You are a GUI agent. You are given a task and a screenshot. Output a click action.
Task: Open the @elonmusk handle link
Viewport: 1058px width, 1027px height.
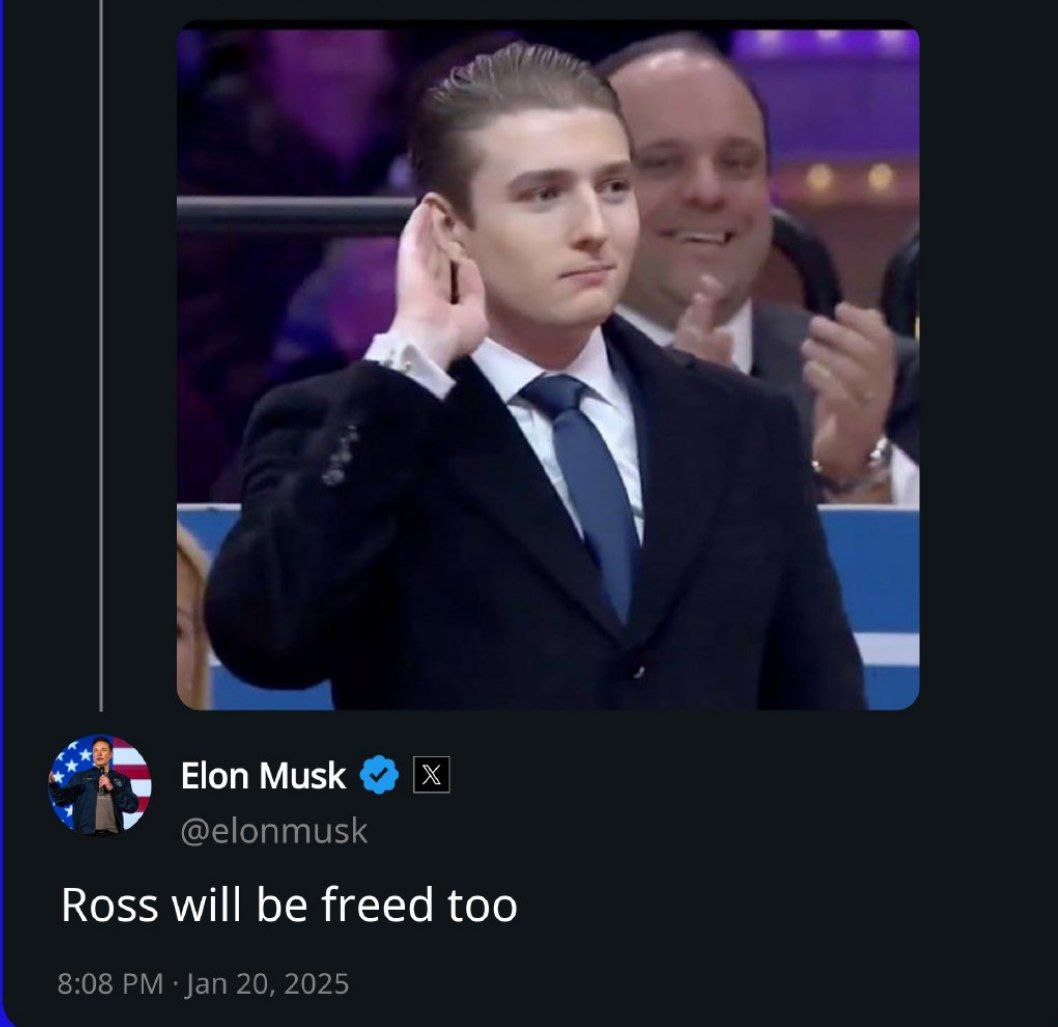click(274, 831)
